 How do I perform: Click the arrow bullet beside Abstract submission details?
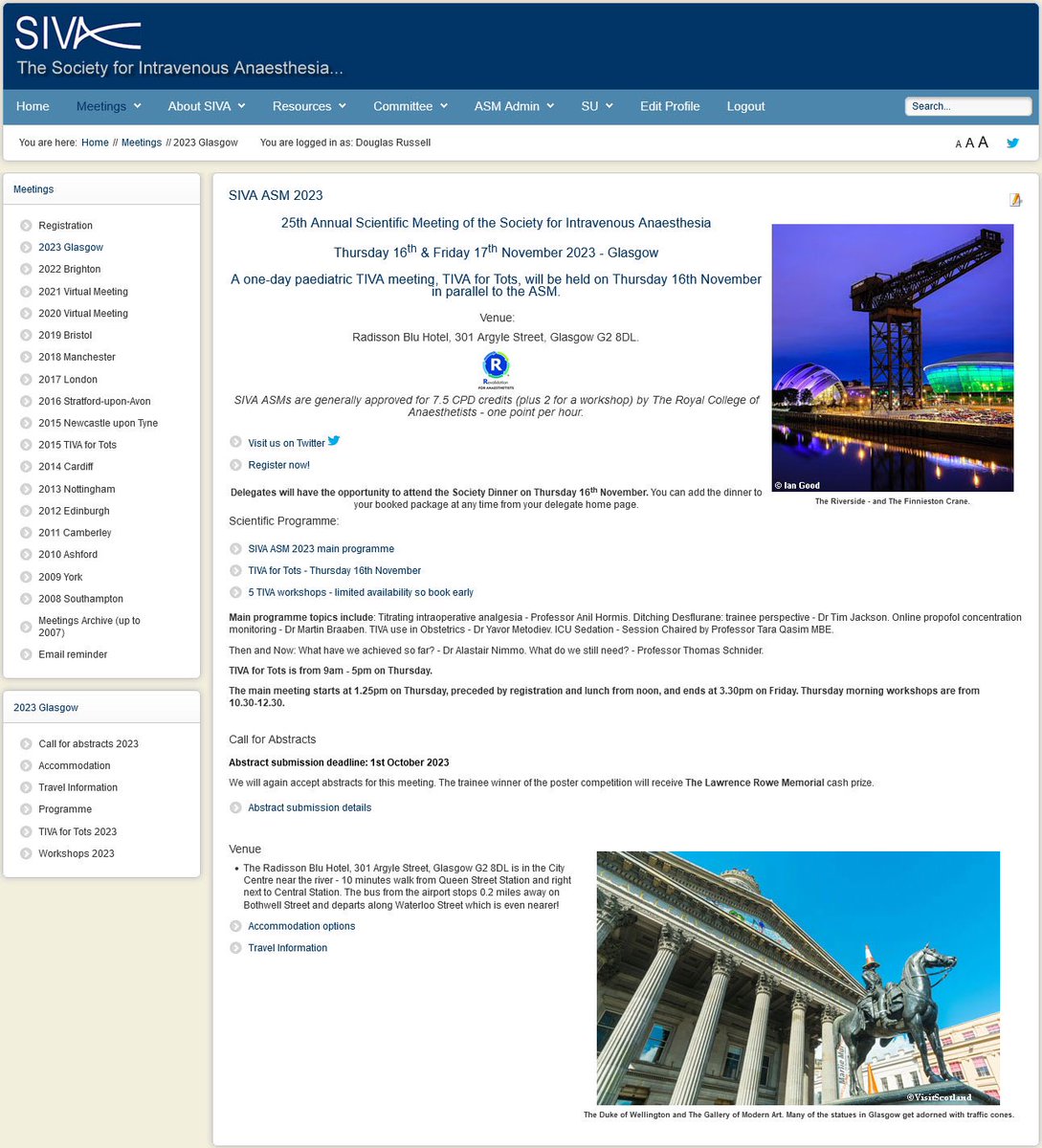click(x=235, y=807)
